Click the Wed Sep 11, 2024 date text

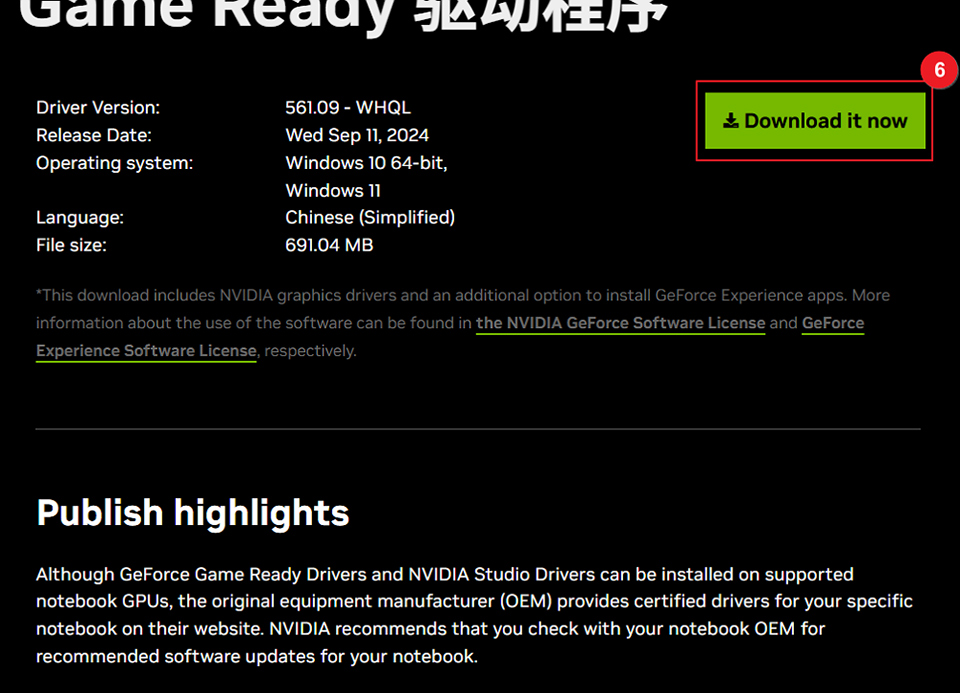pos(355,135)
